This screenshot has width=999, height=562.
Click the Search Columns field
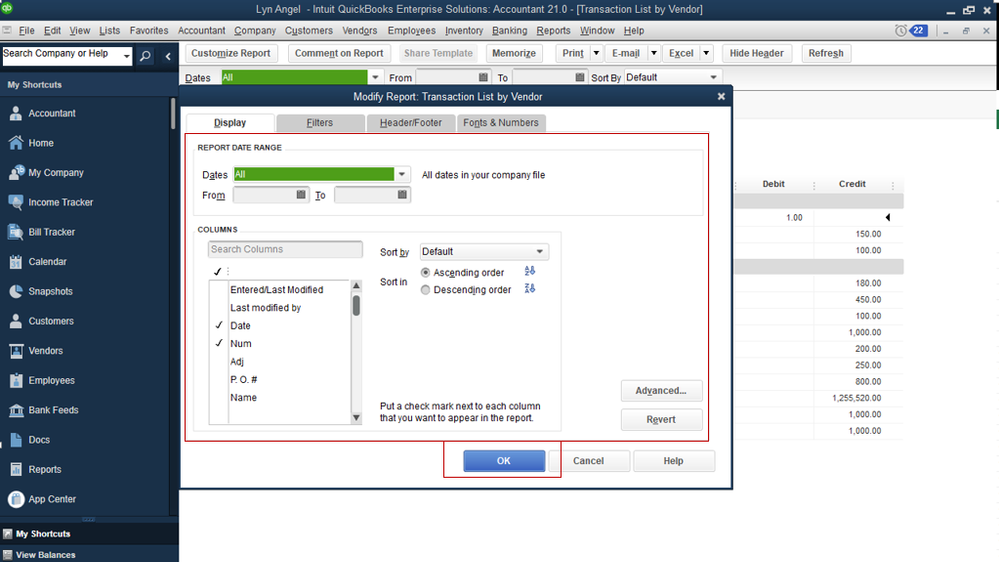click(285, 249)
